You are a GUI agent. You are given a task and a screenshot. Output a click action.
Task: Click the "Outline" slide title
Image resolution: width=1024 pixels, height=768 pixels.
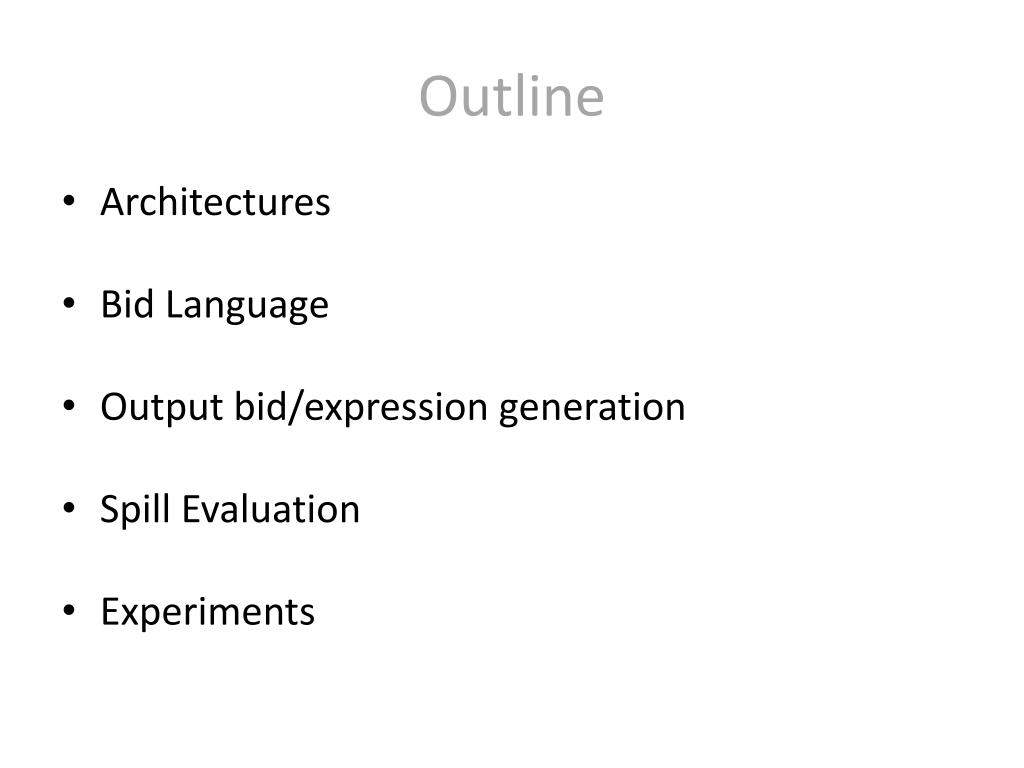[x=511, y=96]
